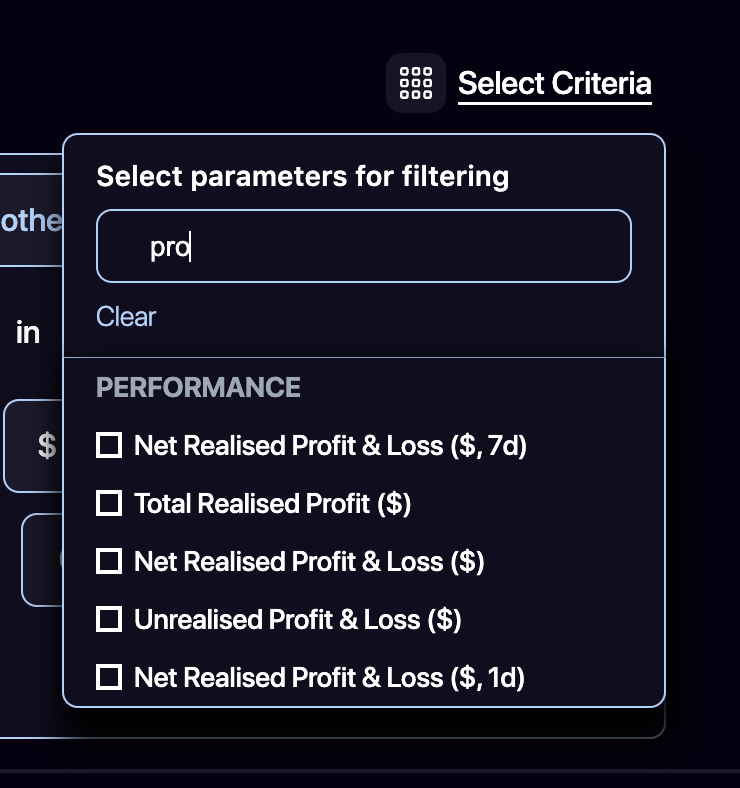The width and height of the screenshot is (740, 788).
Task: Click the partially hidden box below the $ field
Action: pyautogui.click(x=42, y=559)
